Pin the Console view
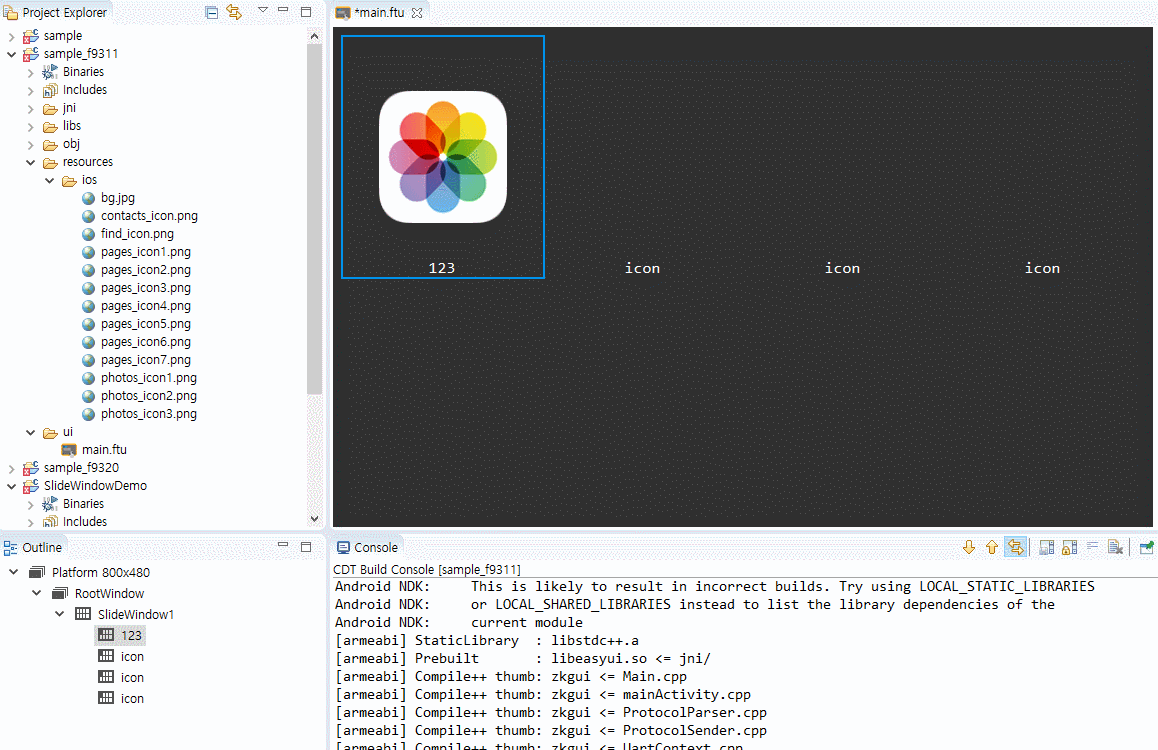This screenshot has width=1158, height=750. (x=1146, y=547)
